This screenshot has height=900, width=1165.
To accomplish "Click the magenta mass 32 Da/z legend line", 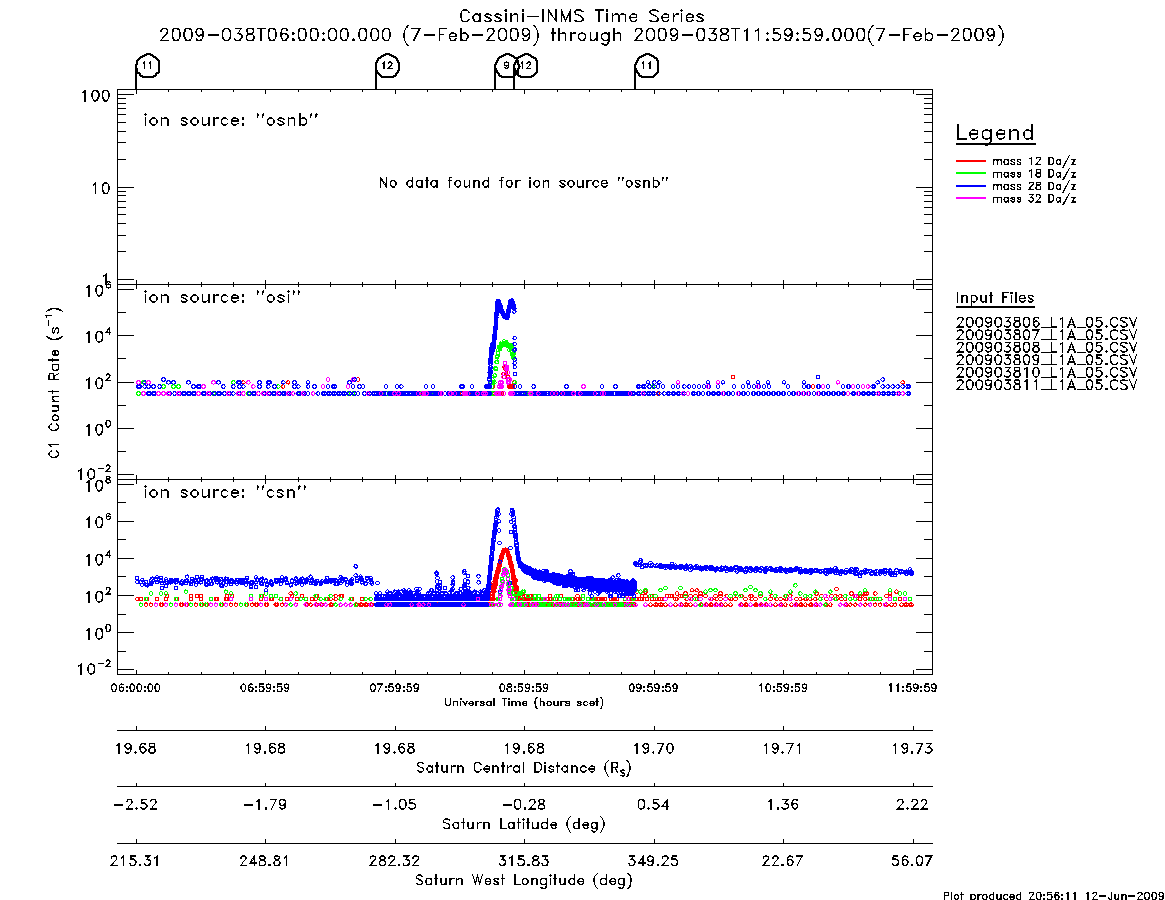I will 970,199.
